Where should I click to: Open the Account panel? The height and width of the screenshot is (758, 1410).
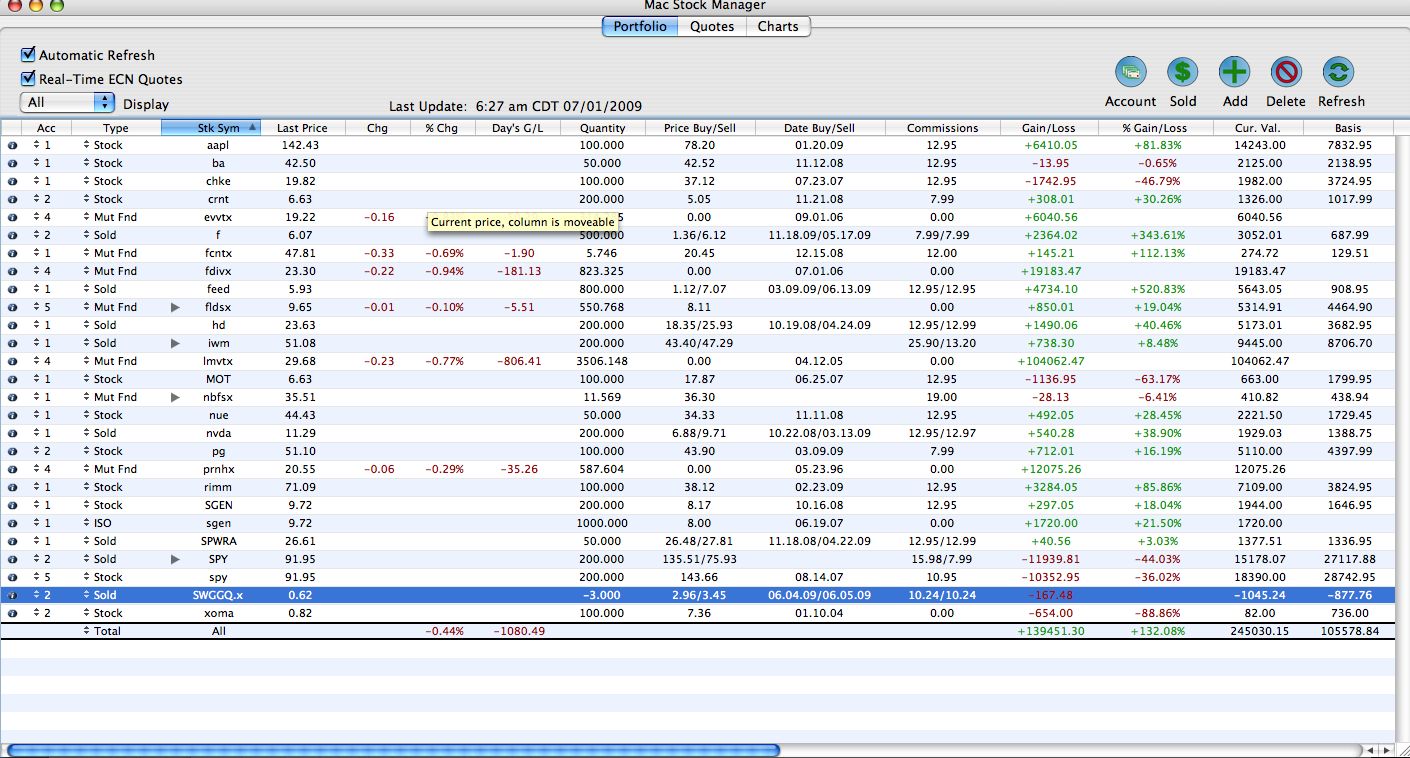click(1130, 75)
